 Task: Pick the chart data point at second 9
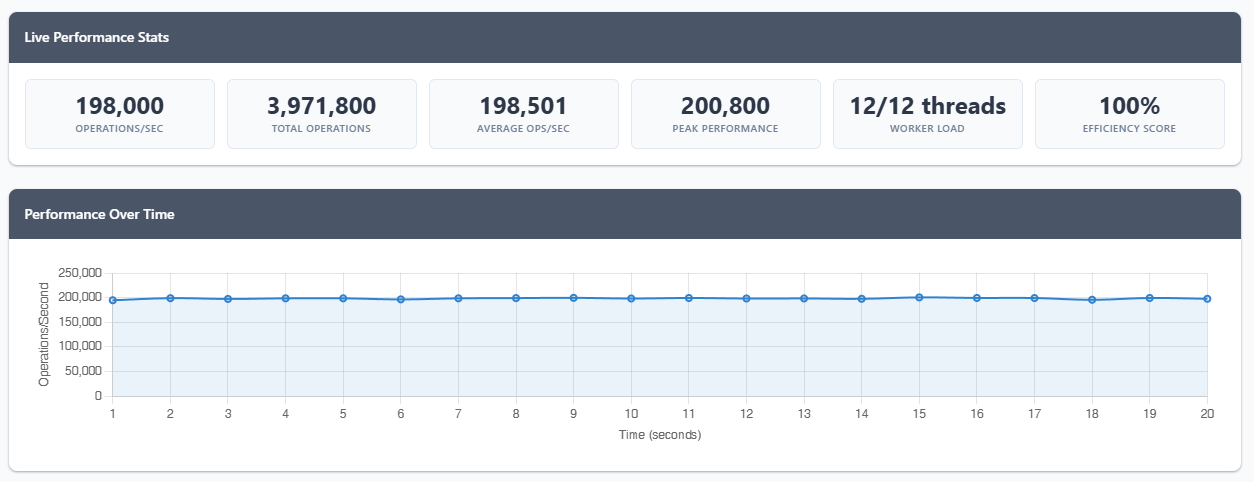click(x=574, y=298)
